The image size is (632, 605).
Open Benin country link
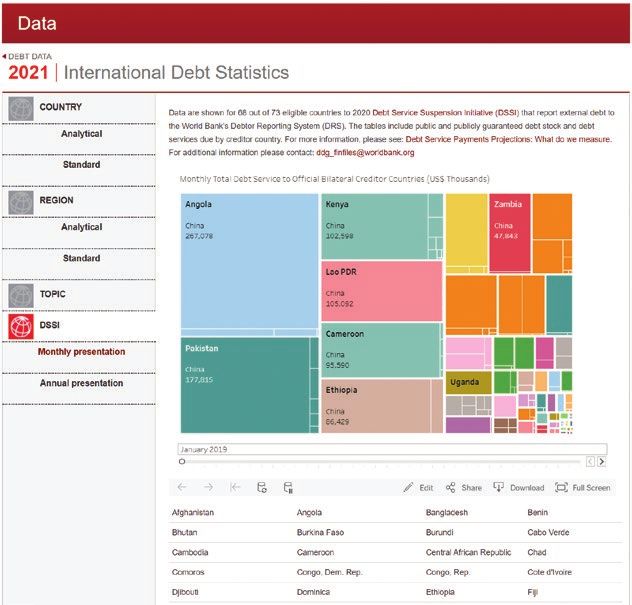click(537, 512)
